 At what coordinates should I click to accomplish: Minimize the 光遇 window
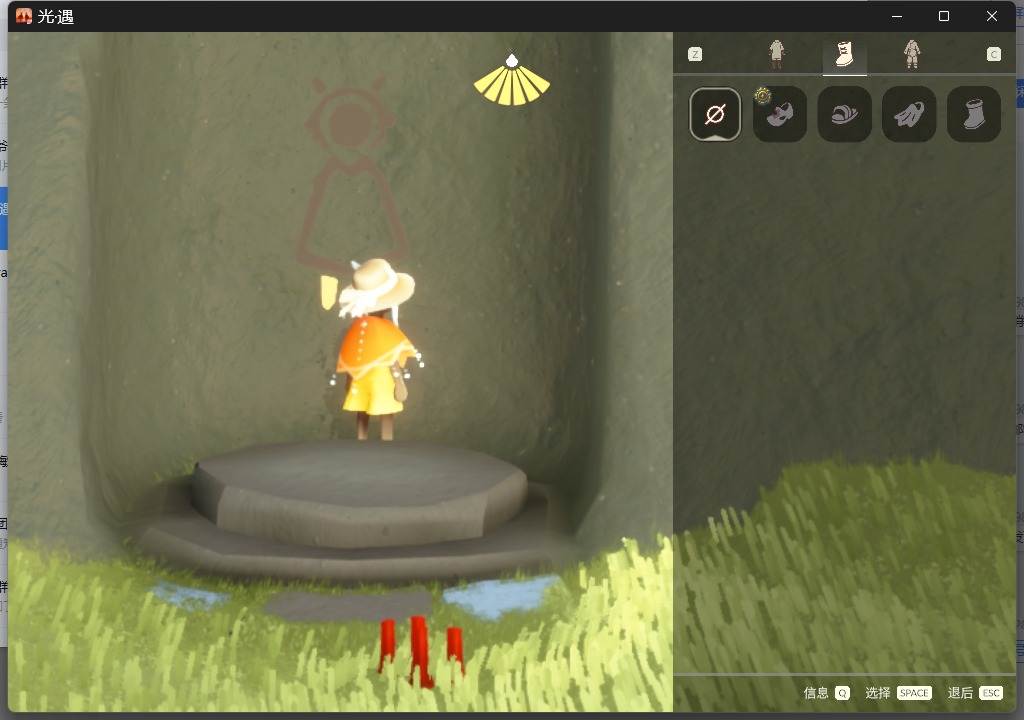897,16
